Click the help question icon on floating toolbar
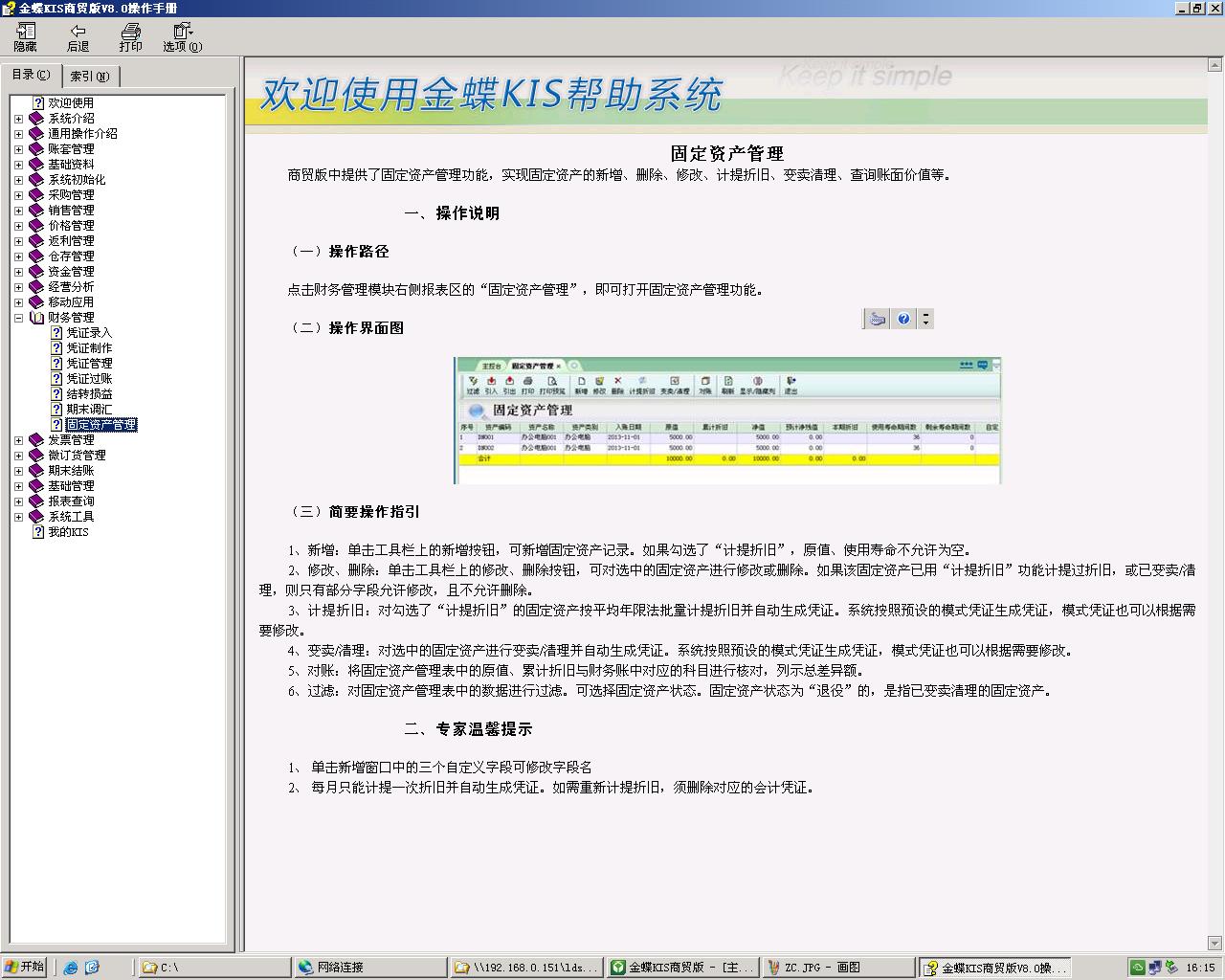This screenshot has height=980, width=1225. click(903, 319)
